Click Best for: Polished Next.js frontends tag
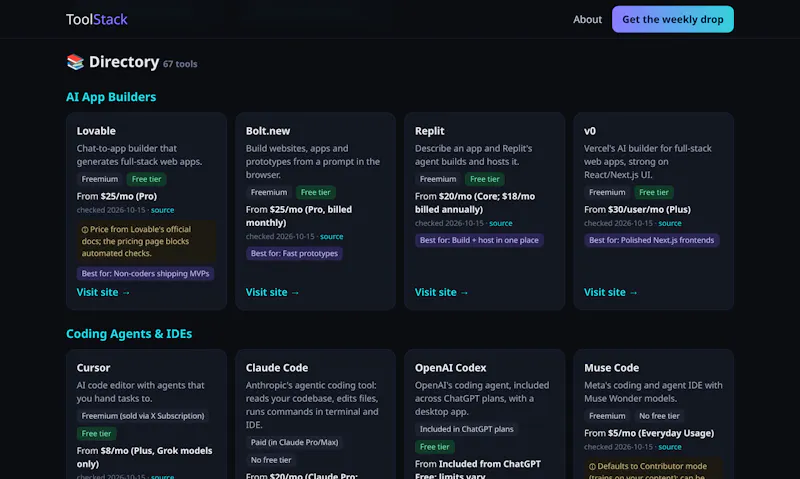Screen dimensions: 800x479 (x=652, y=240)
